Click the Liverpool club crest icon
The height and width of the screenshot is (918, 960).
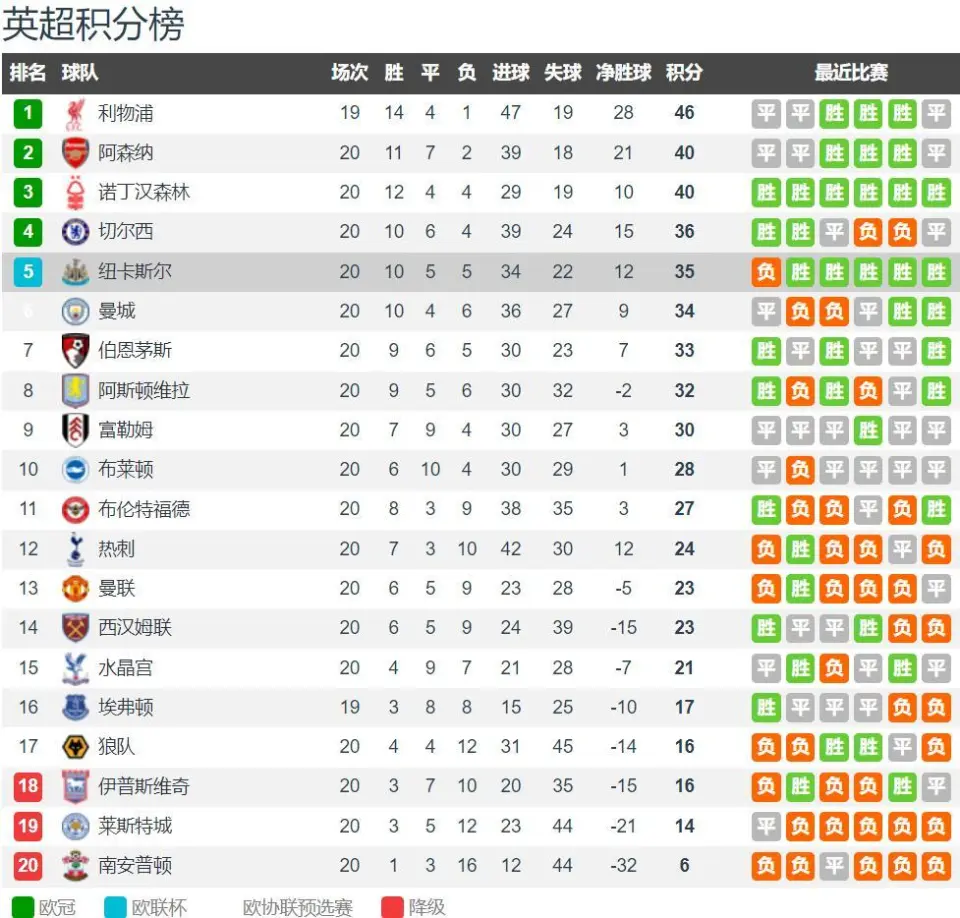pos(75,114)
